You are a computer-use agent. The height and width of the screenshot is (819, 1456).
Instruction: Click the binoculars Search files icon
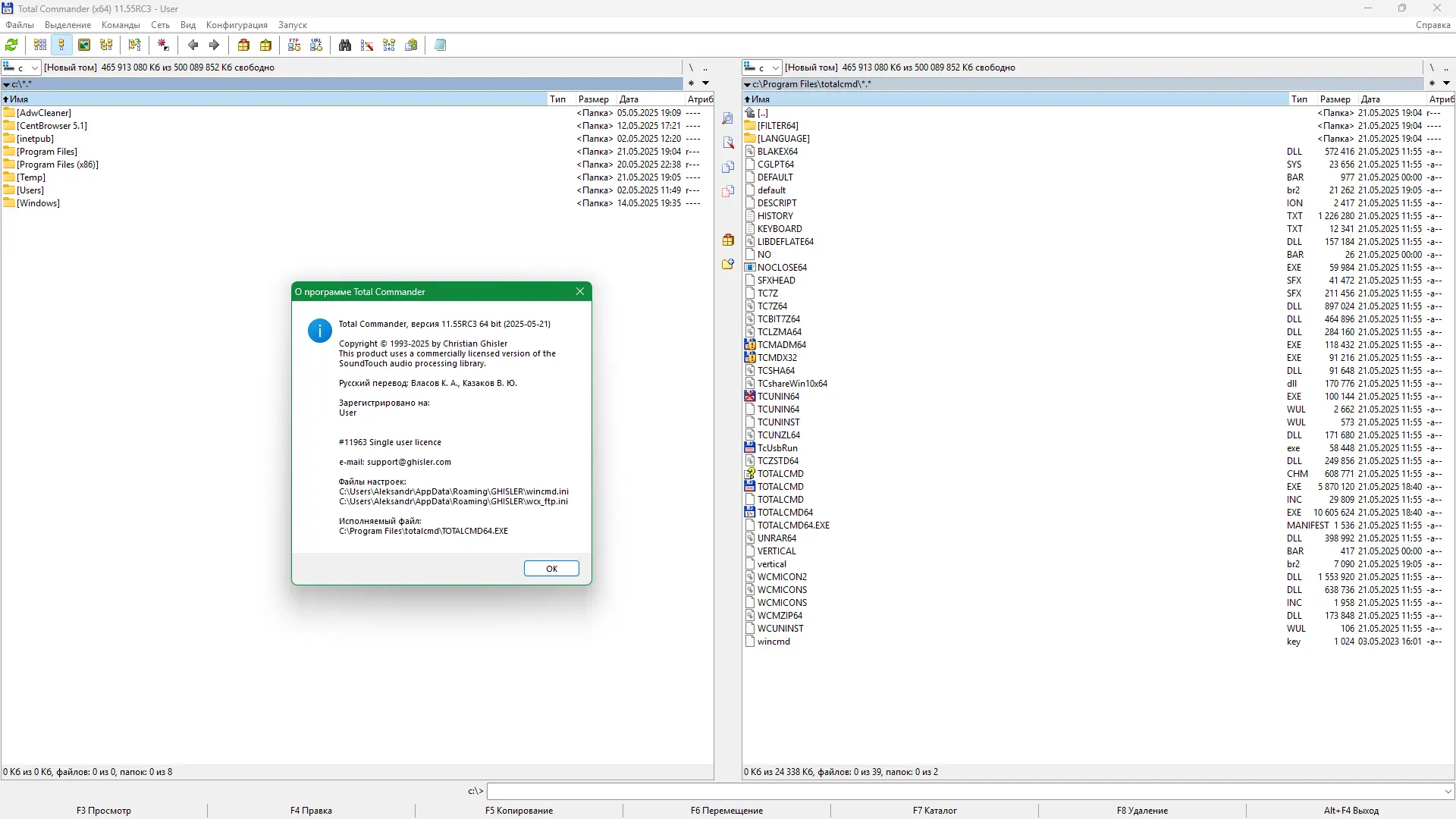[x=345, y=45]
